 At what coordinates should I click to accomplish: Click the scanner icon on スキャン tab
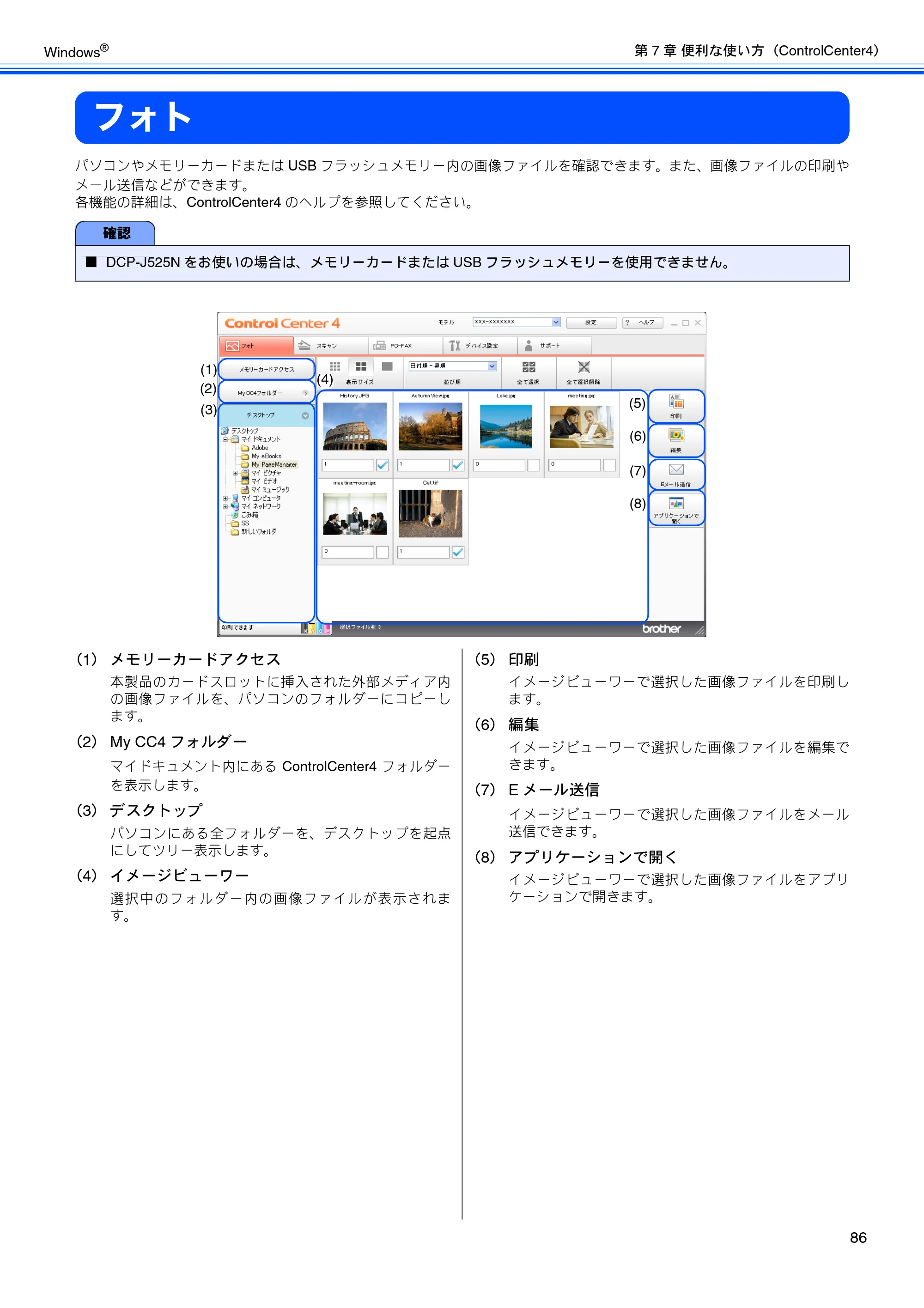click(304, 345)
